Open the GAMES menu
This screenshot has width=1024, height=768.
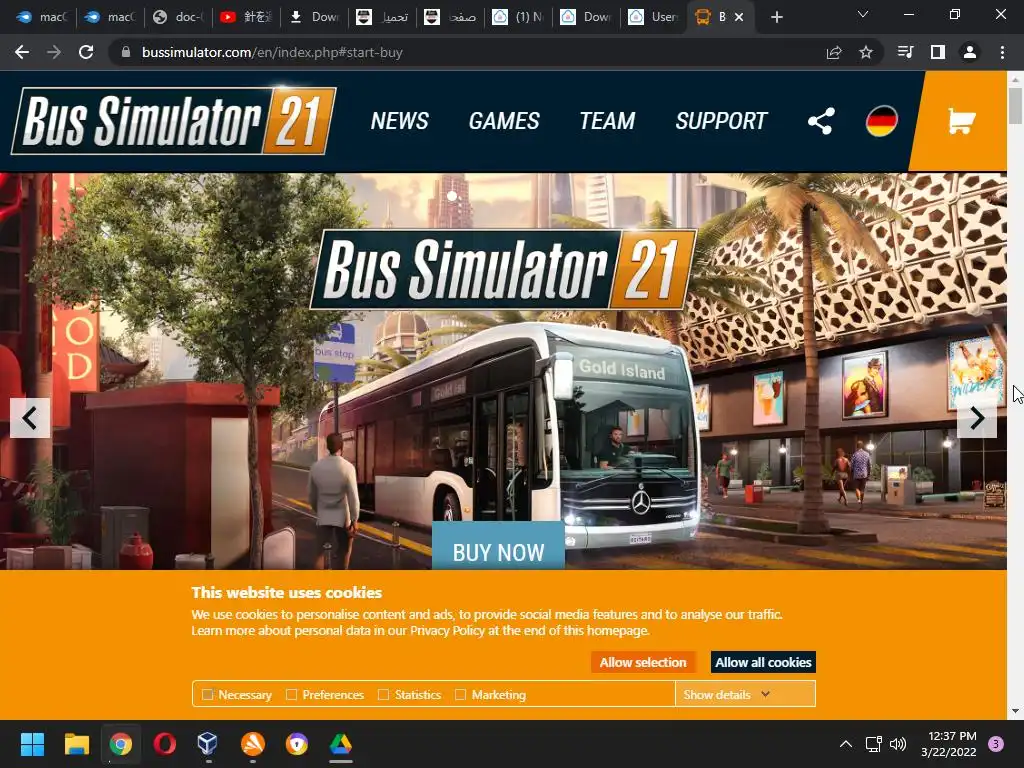pos(504,121)
